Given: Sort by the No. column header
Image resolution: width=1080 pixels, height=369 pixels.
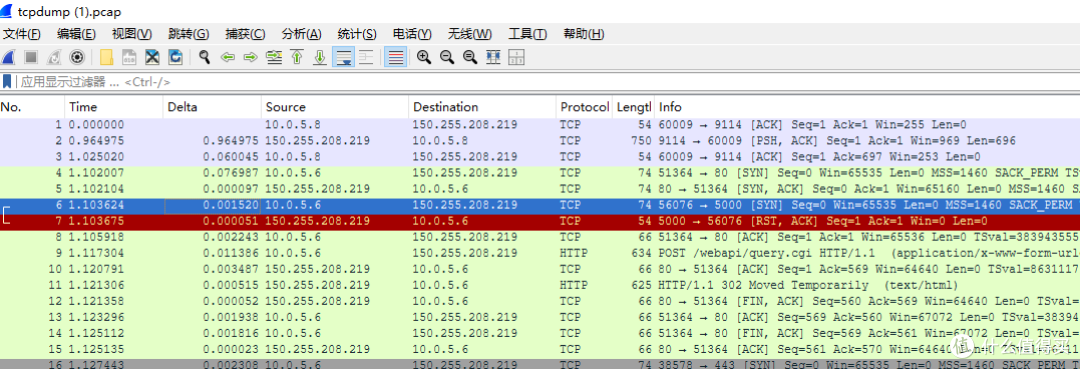Looking at the screenshot, I should pyautogui.click(x=32, y=107).
